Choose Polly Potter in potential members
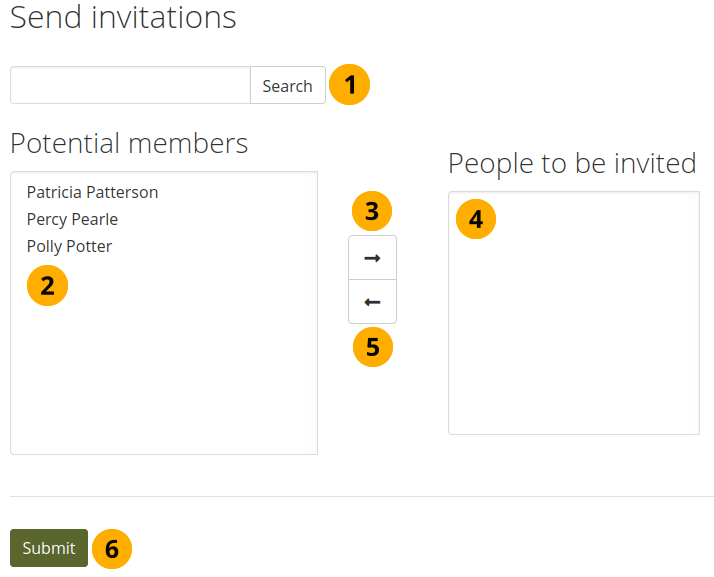 pos(69,246)
